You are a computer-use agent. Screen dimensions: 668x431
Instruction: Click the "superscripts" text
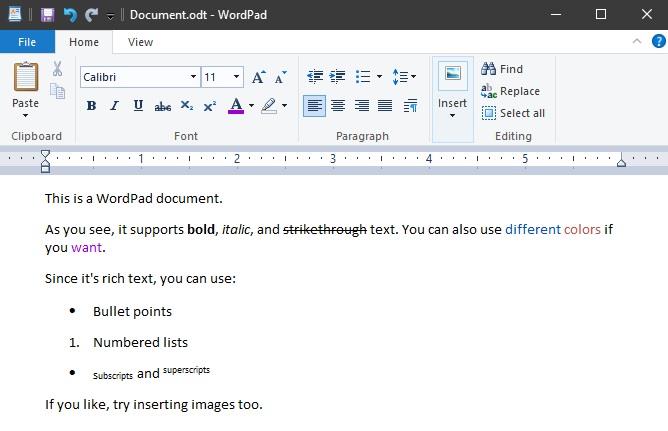click(186, 370)
